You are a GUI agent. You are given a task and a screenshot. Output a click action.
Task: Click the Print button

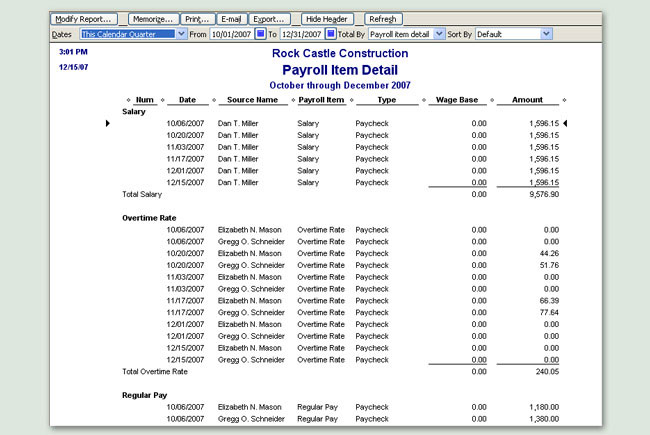point(197,19)
